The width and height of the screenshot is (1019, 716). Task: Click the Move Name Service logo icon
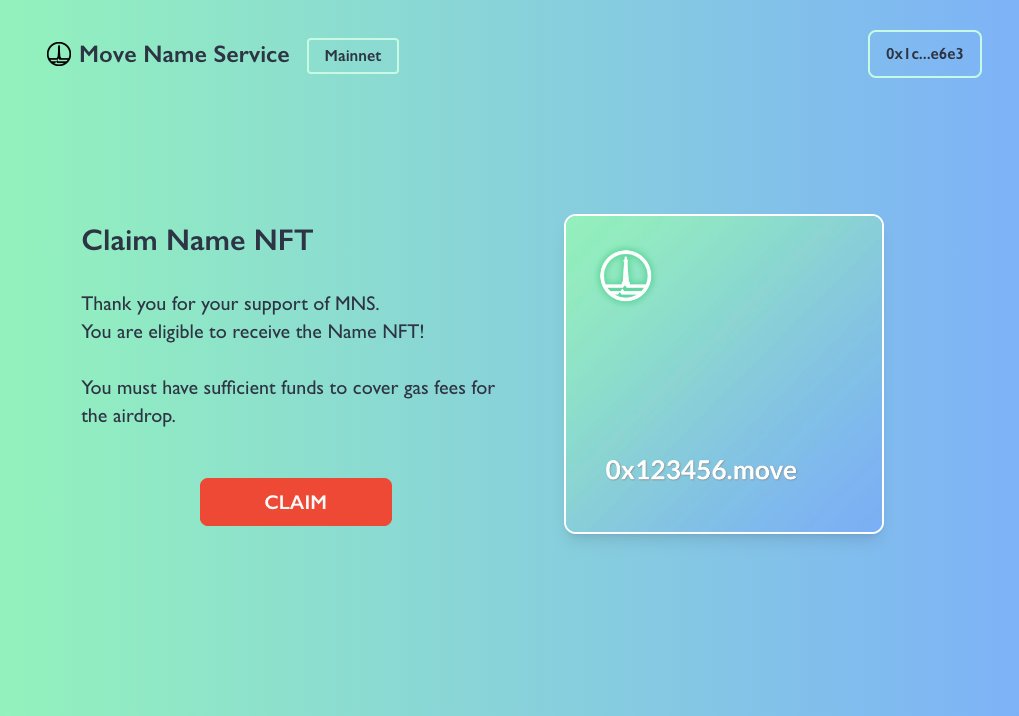[58, 55]
